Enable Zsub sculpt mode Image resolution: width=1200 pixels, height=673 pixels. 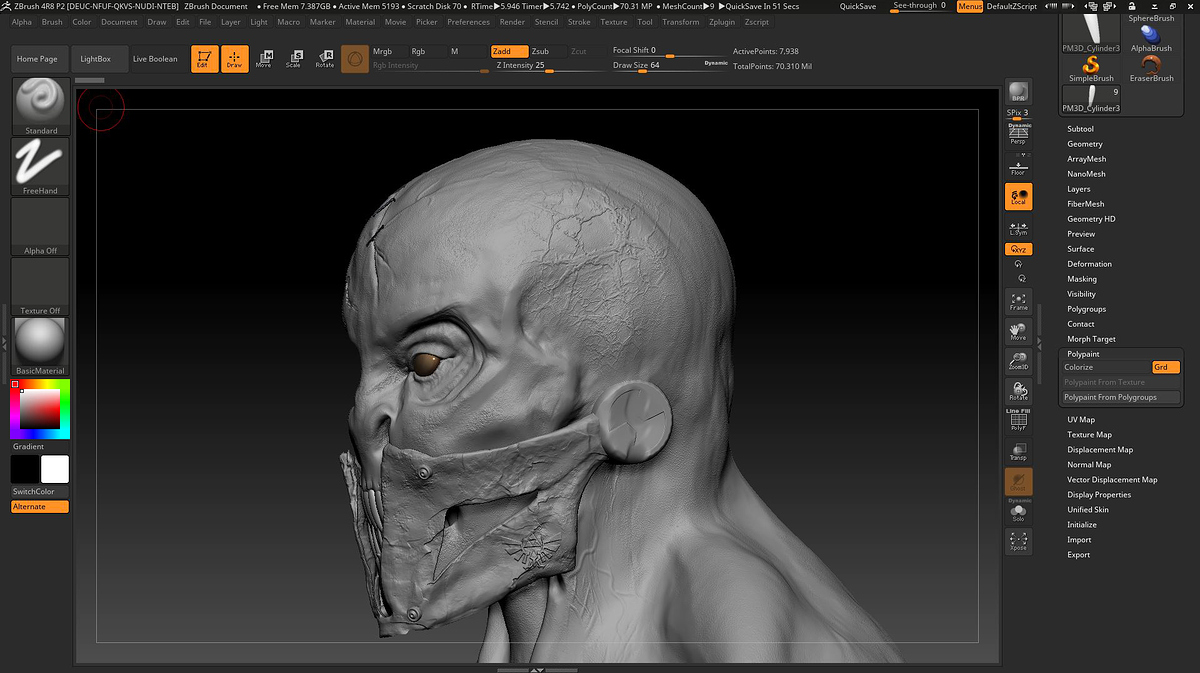click(x=541, y=51)
